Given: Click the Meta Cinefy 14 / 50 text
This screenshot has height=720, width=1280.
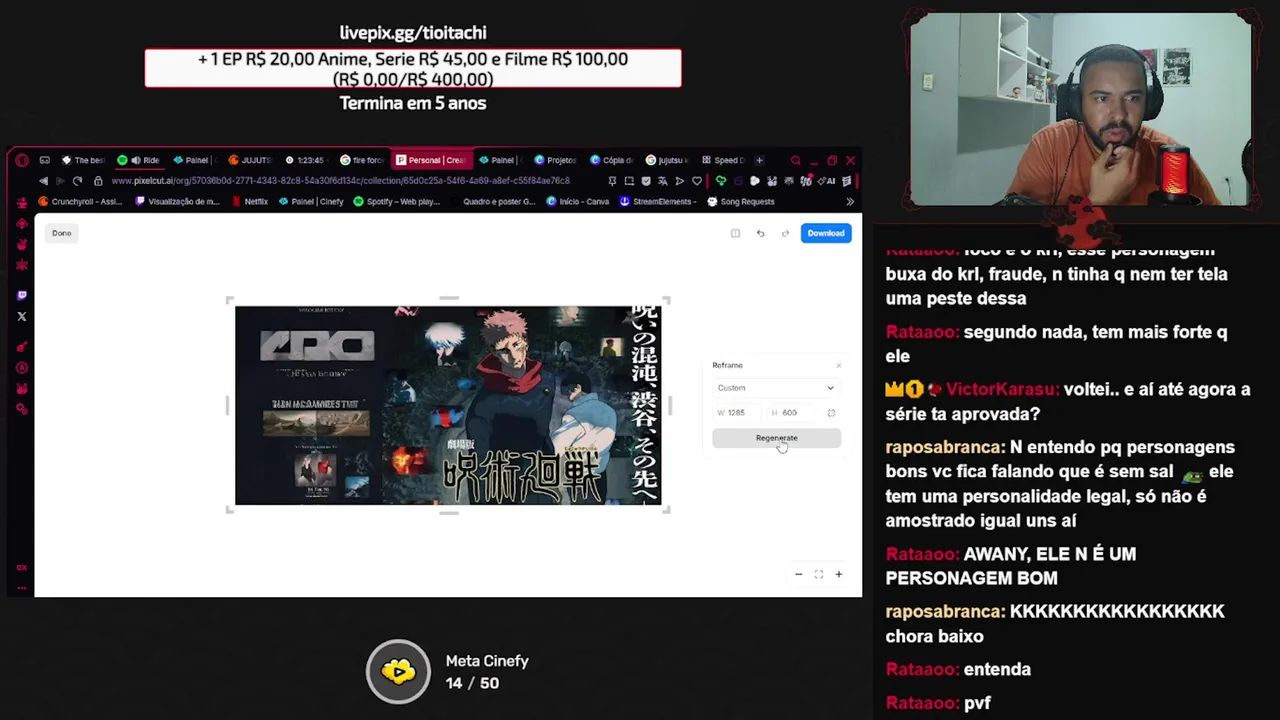Looking at the screenshot, I should [487, 672].
